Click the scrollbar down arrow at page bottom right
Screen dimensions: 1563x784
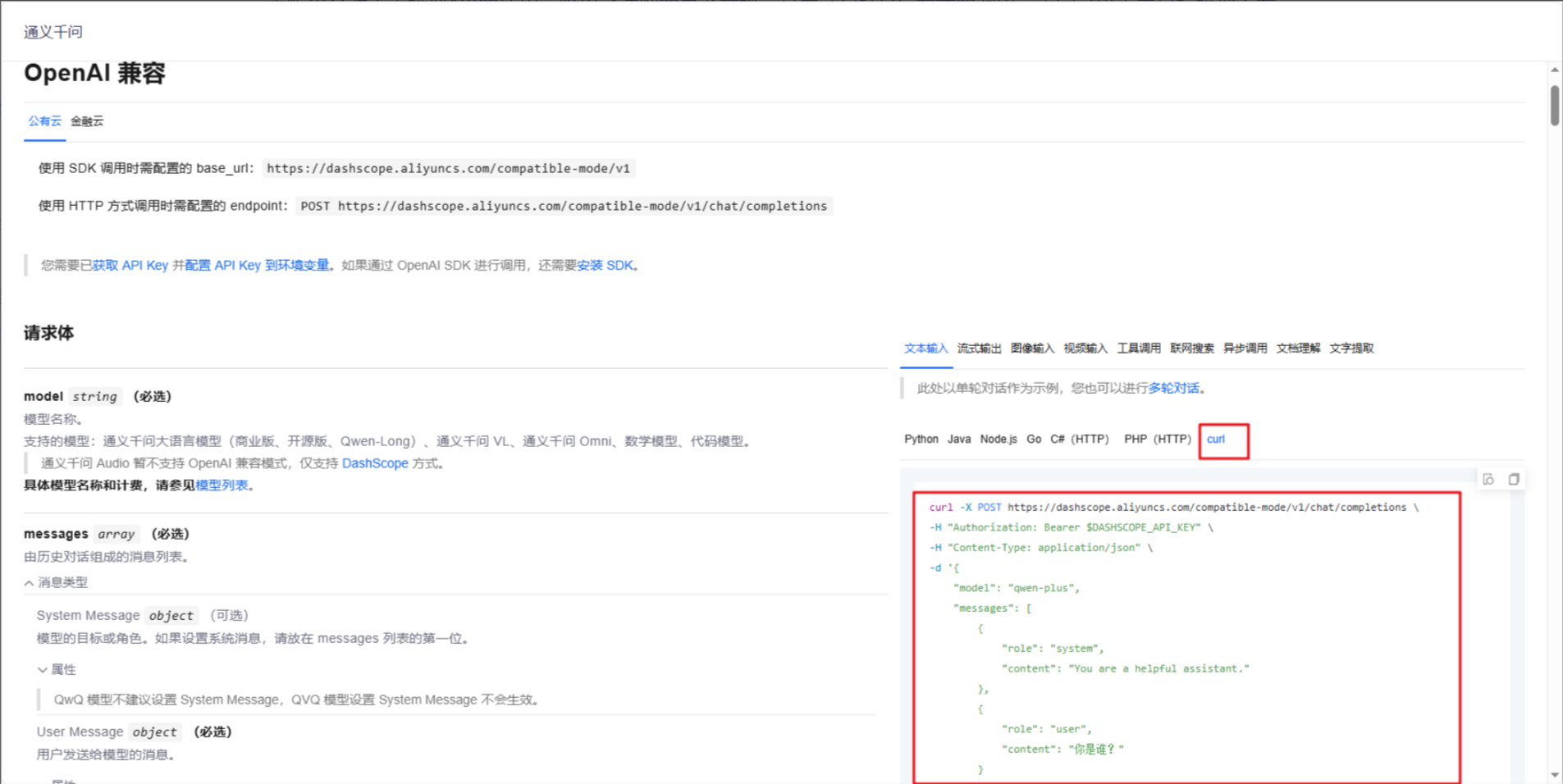coord(1555,775)
